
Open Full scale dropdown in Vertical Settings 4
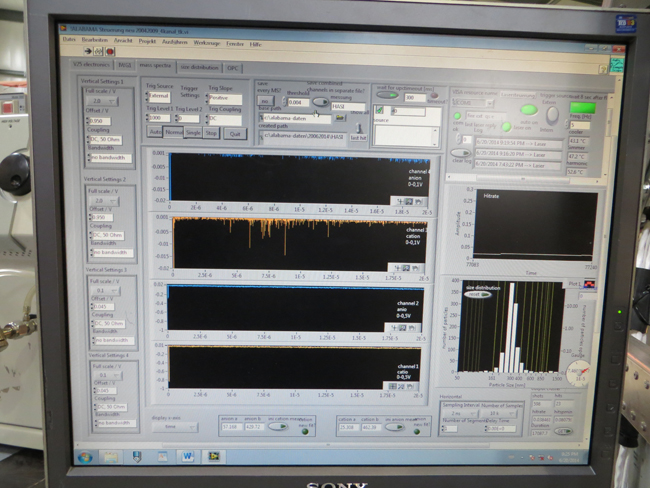click(107, 375)
